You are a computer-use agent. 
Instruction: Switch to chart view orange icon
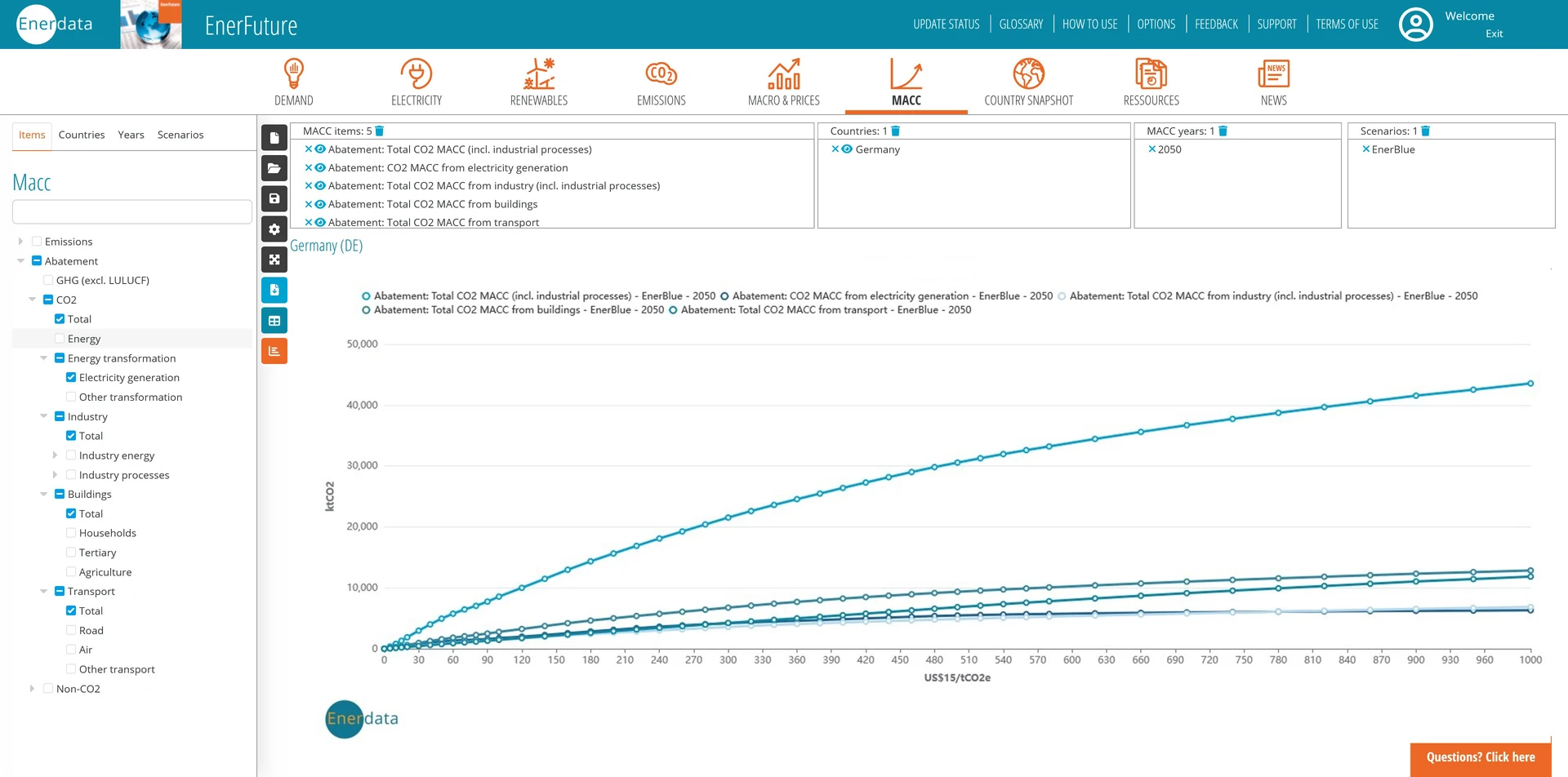[274, 351]
